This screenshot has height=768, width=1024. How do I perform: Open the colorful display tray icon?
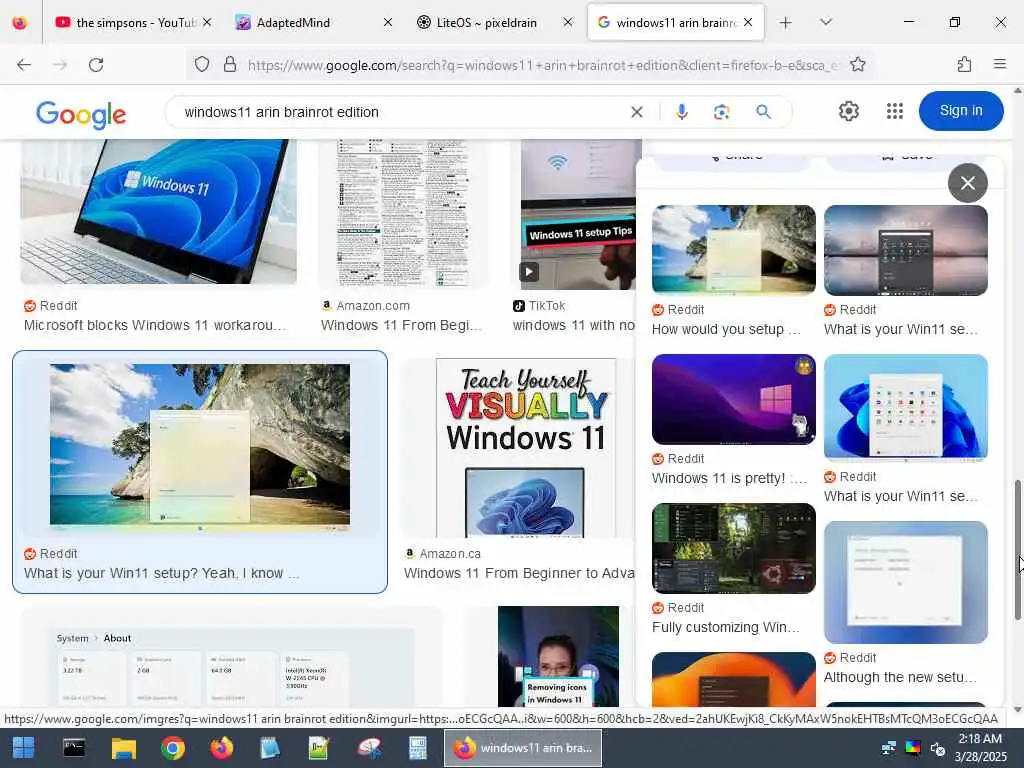(913, 748)
